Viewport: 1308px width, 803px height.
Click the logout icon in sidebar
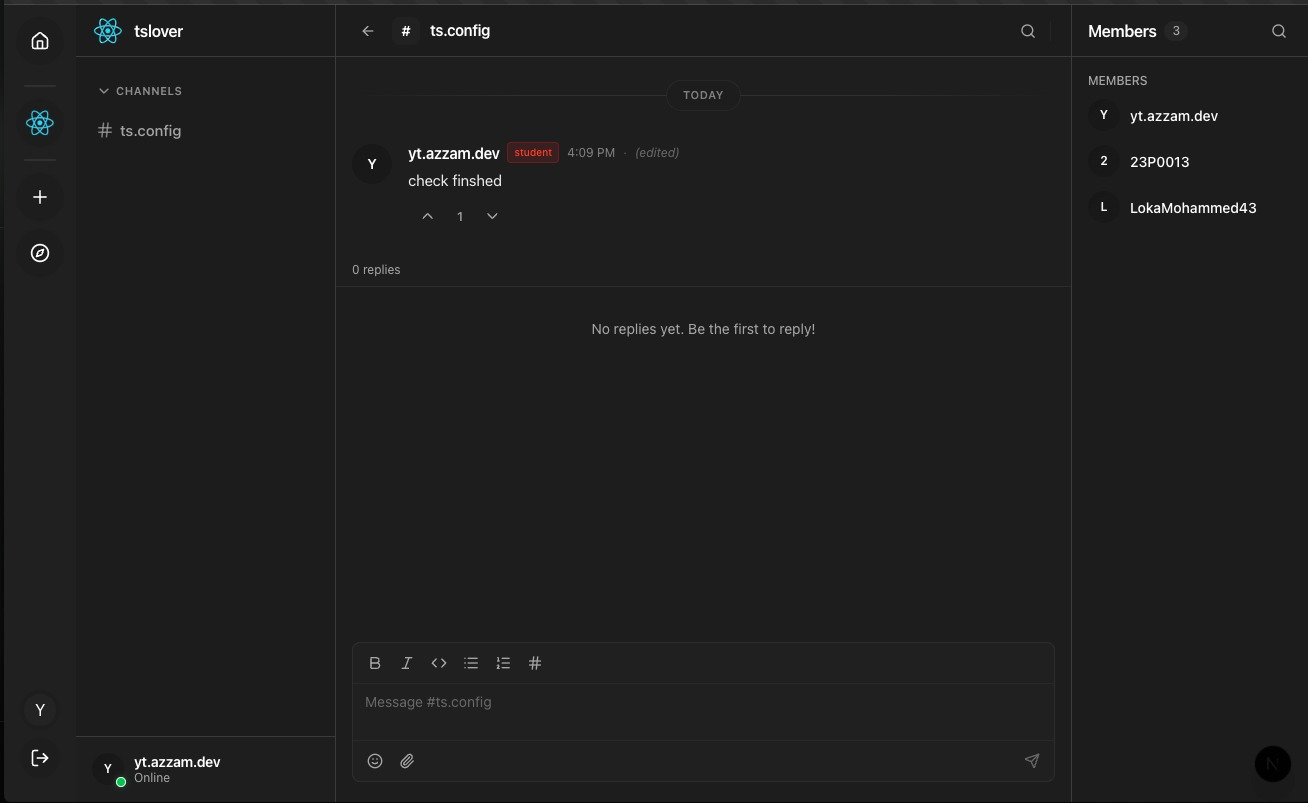tap(40, 758)
